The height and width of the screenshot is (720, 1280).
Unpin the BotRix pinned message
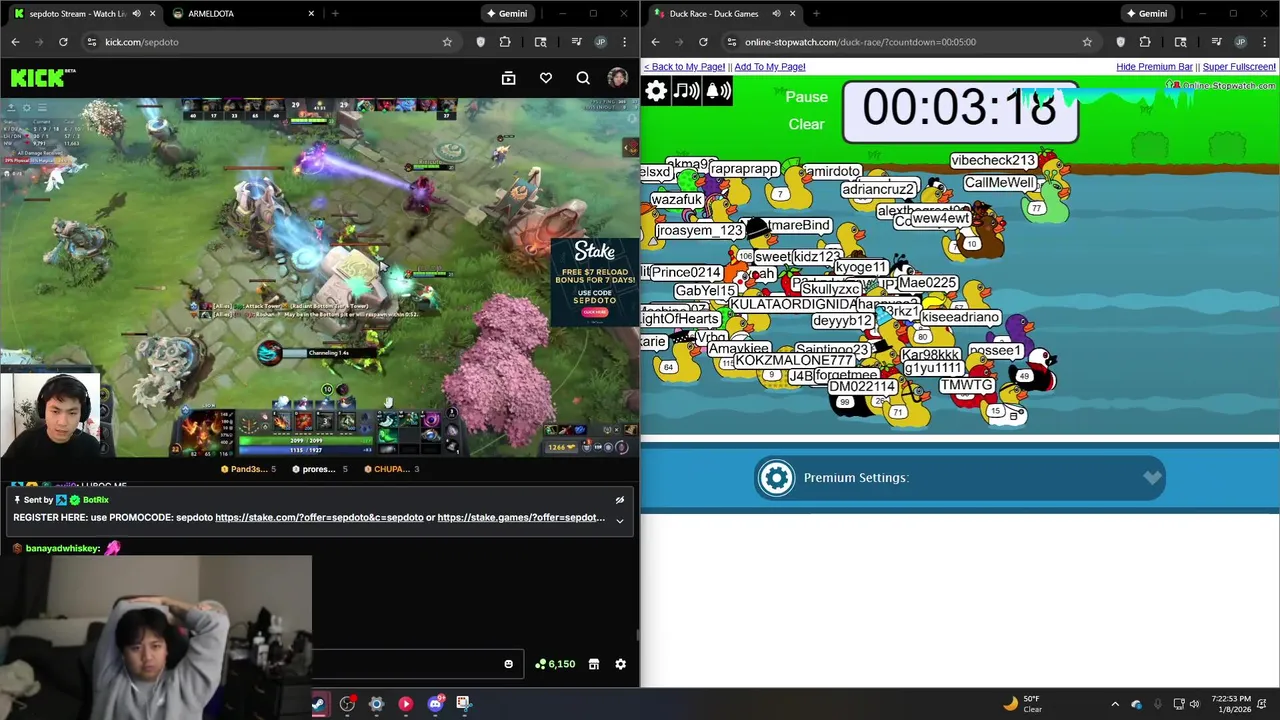[x=620, y=500]
